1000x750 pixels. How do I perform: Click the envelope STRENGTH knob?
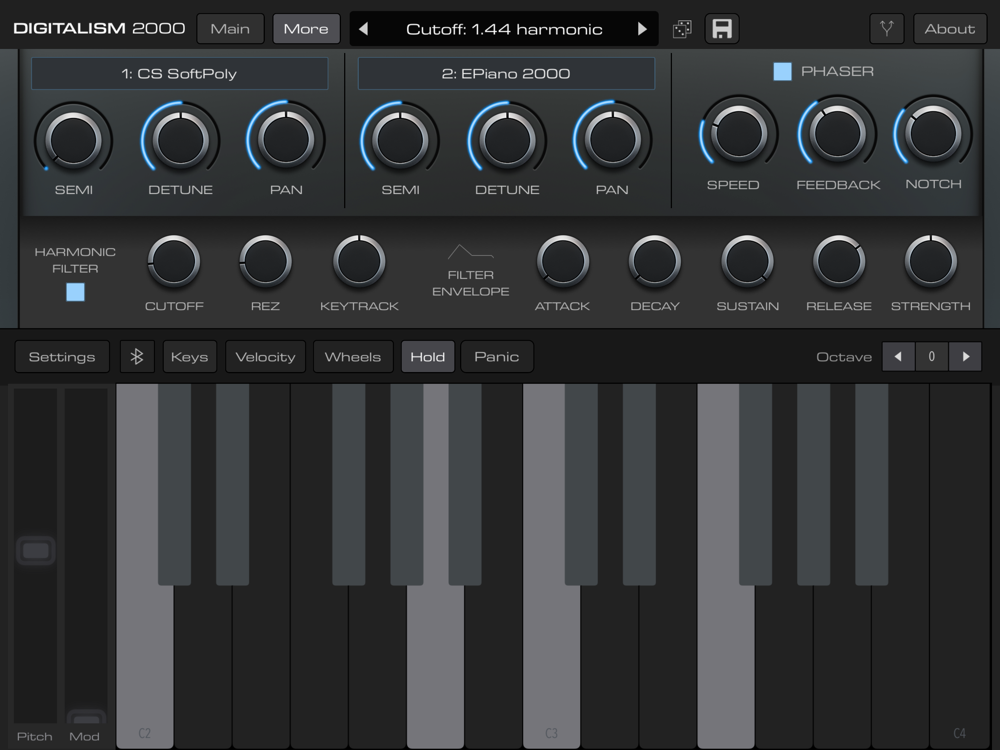click(930, 261)
